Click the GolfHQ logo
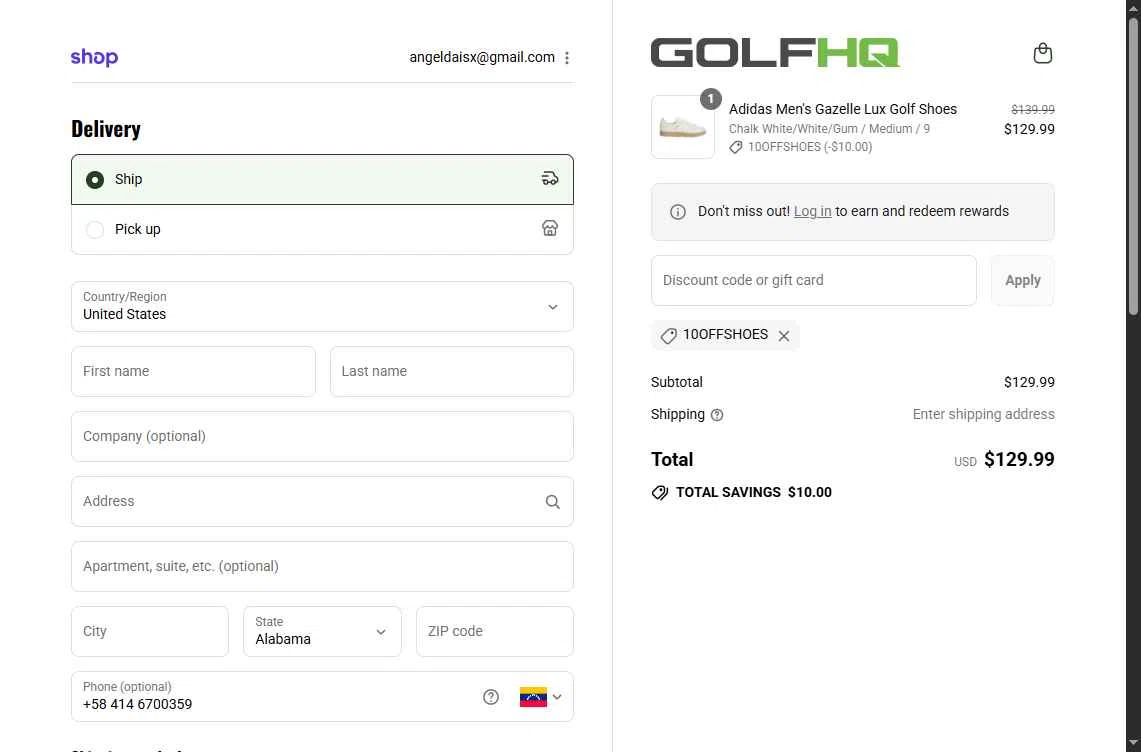Screen dimensions: 1141x752 click(775, 52)
